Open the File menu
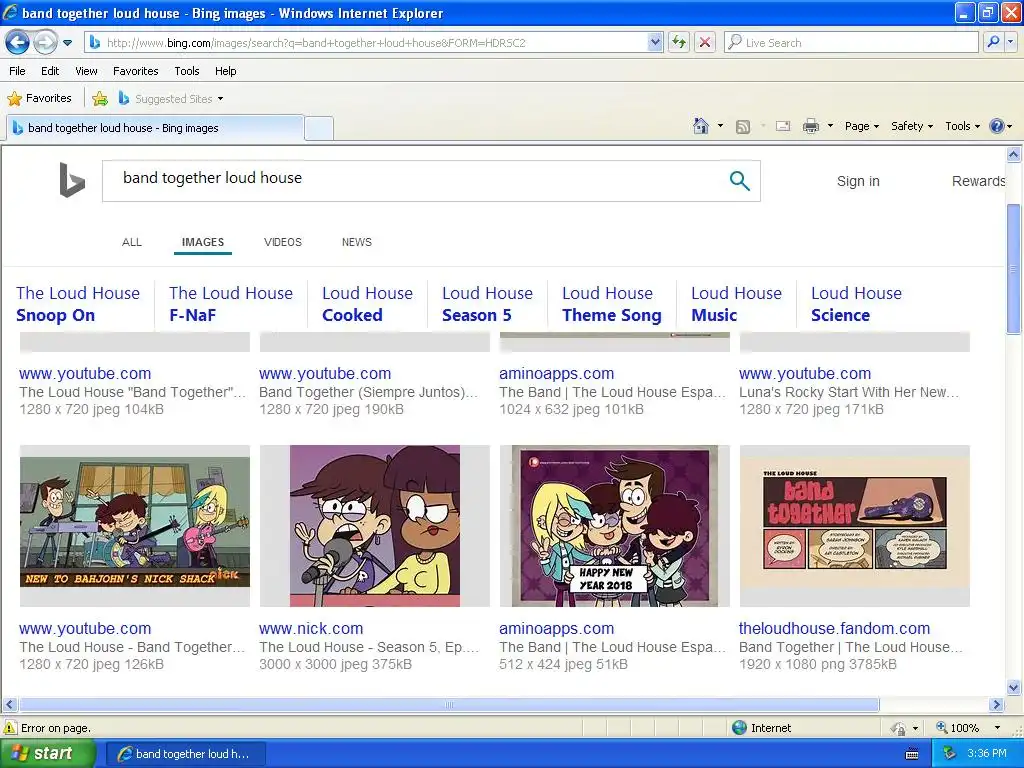Image resolution: width=1024 pixels, height=768 pixels. pyautogui.click(x=18, y=71)
